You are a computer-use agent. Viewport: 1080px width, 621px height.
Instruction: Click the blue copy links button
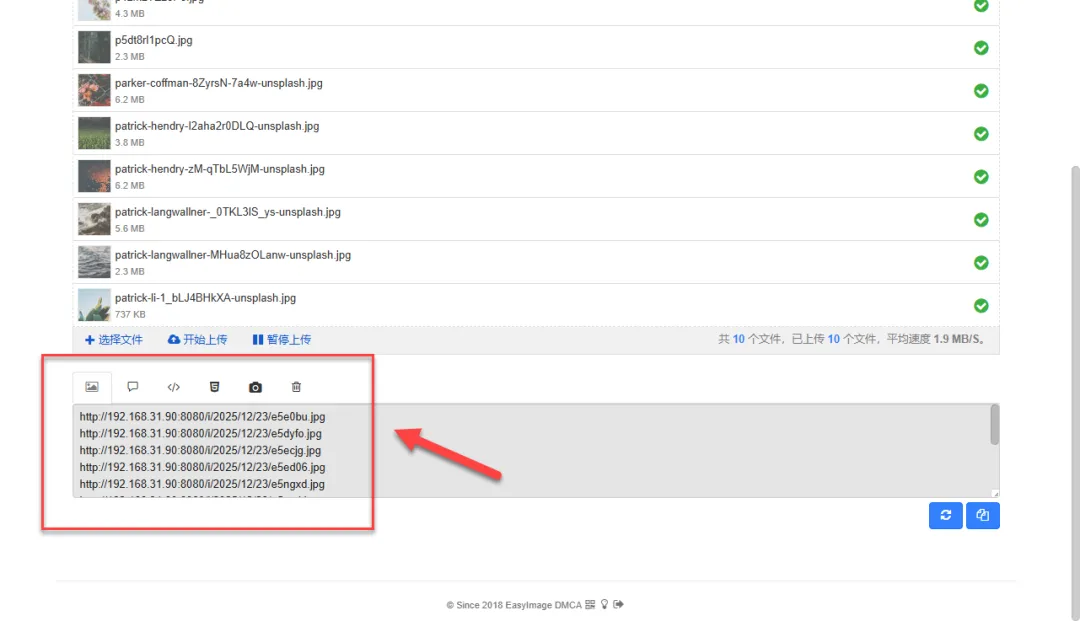coord(982,515)
